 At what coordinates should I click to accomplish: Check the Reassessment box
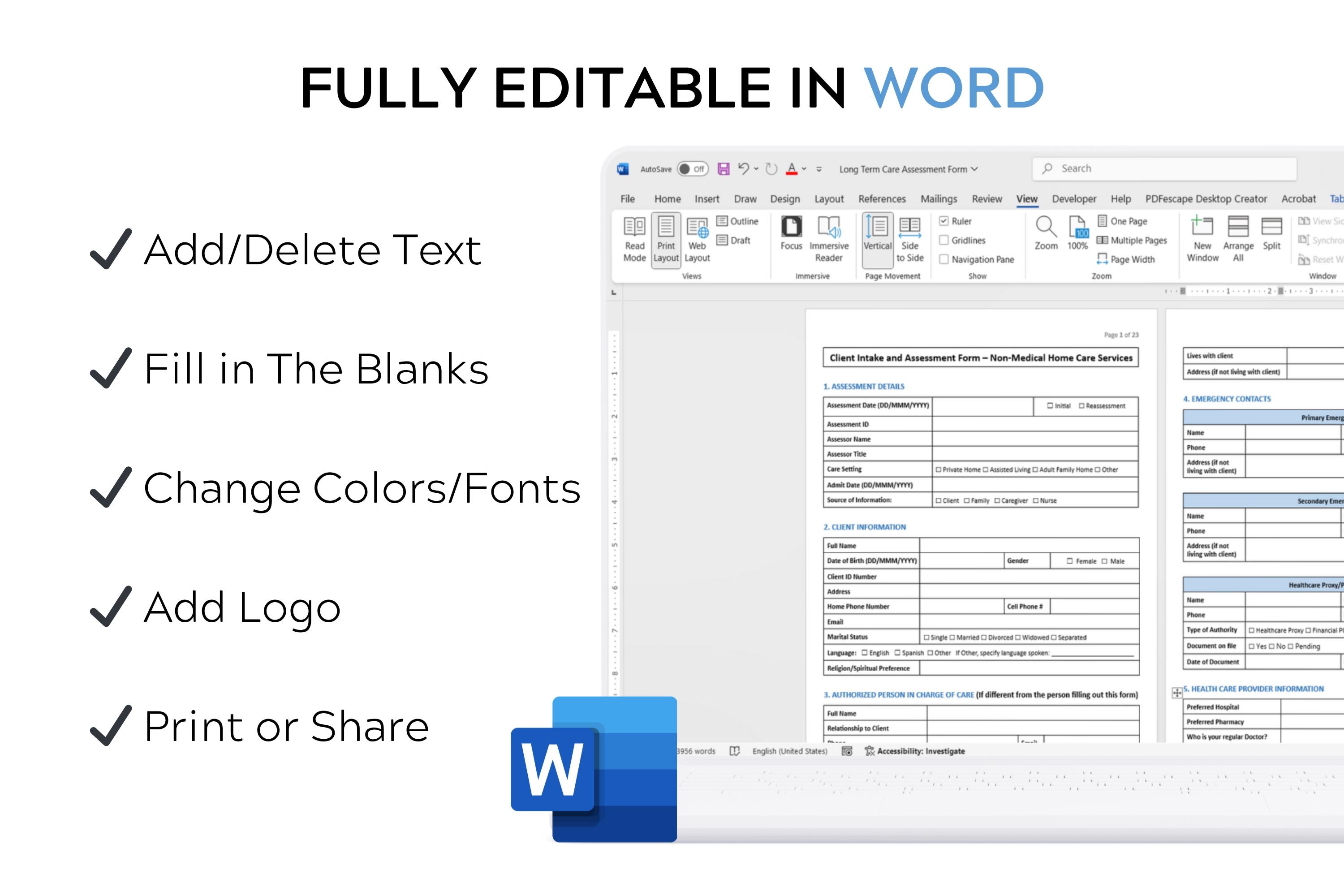(x=1081, y=406)
